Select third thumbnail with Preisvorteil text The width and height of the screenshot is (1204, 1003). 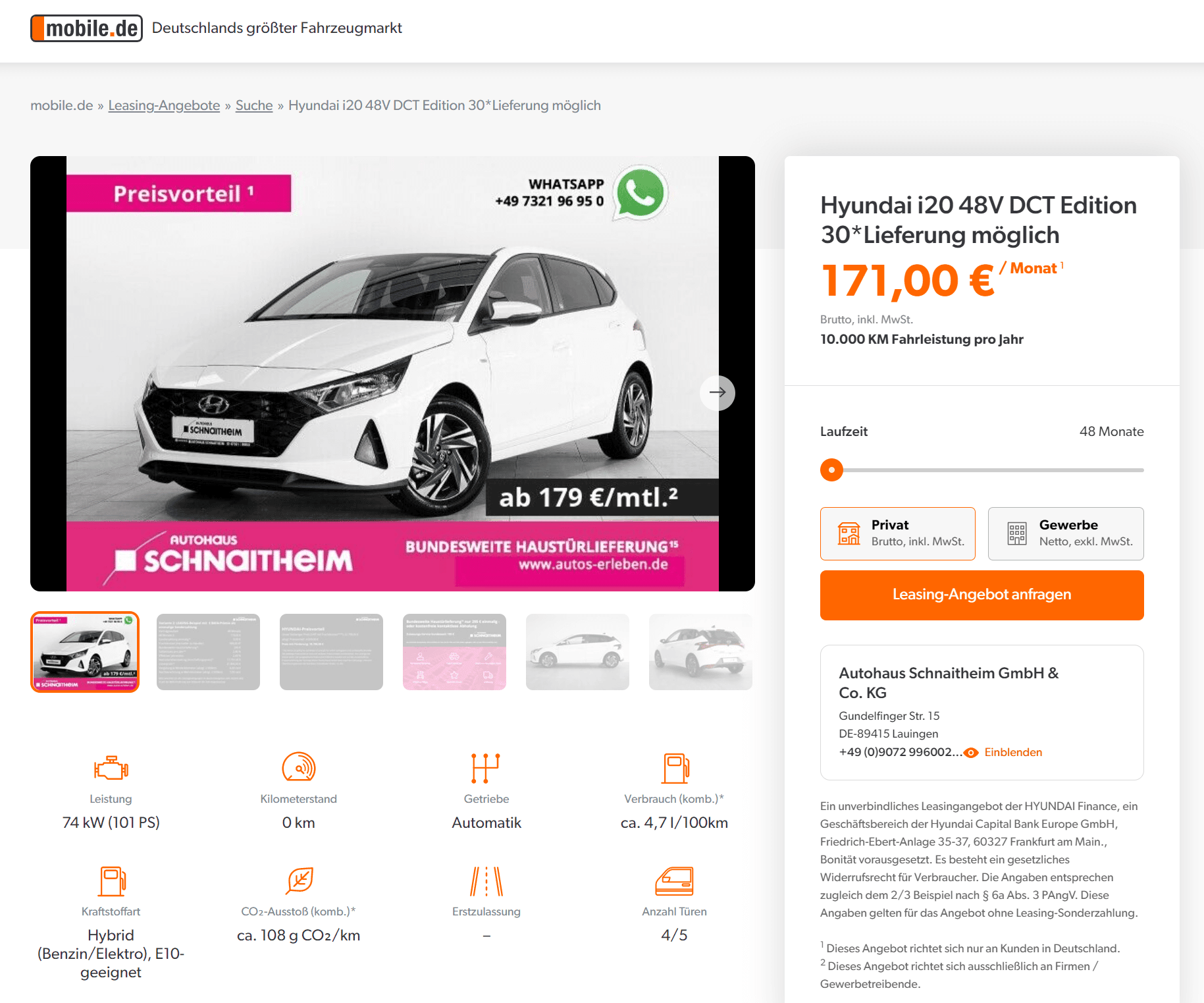(331, 652)
